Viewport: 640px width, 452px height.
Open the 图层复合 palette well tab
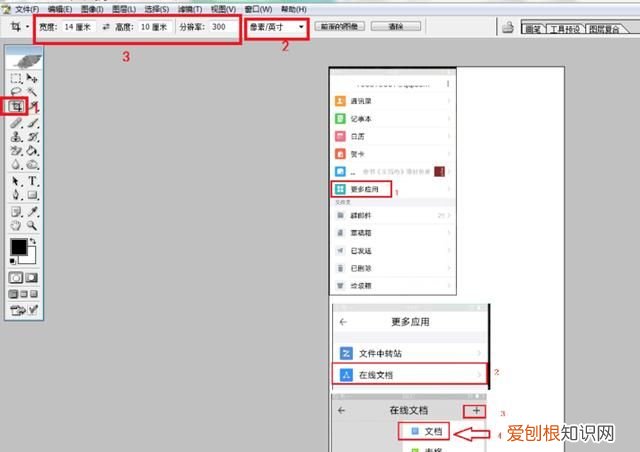(x=604, y=29)
